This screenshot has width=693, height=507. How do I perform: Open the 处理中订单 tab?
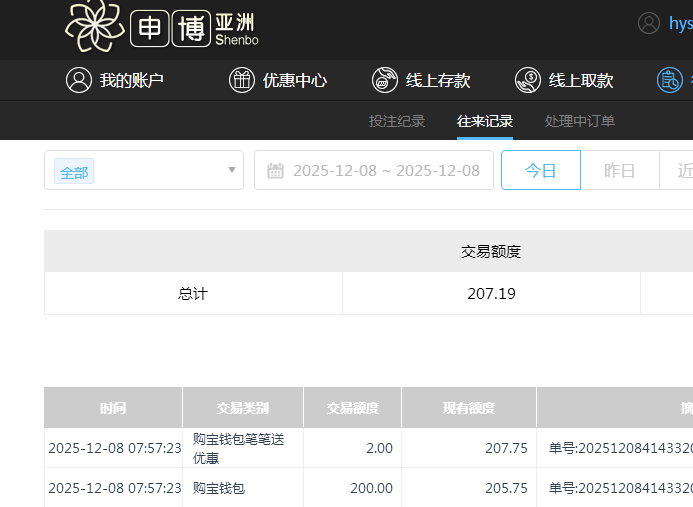(x=580, y=121)
